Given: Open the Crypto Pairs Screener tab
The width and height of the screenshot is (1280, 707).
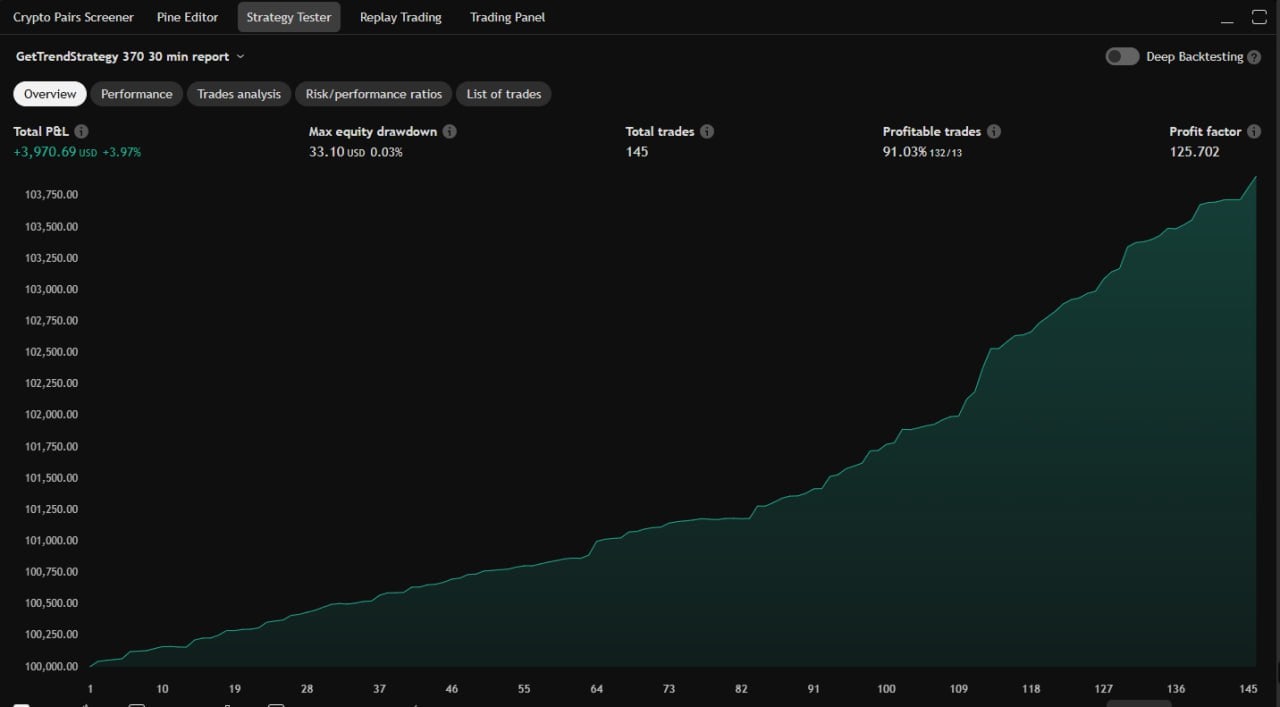Looking at the screenshot, I should pos(72,17).
